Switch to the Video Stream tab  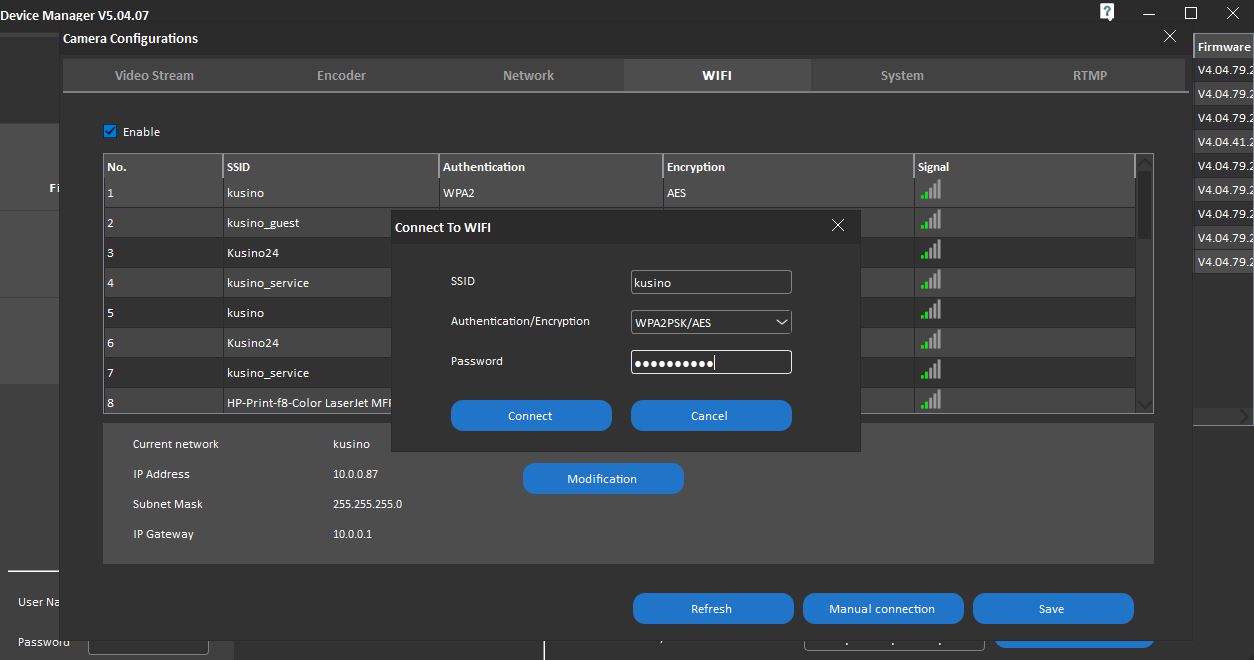pyautogui.click(x=154, y=75)
